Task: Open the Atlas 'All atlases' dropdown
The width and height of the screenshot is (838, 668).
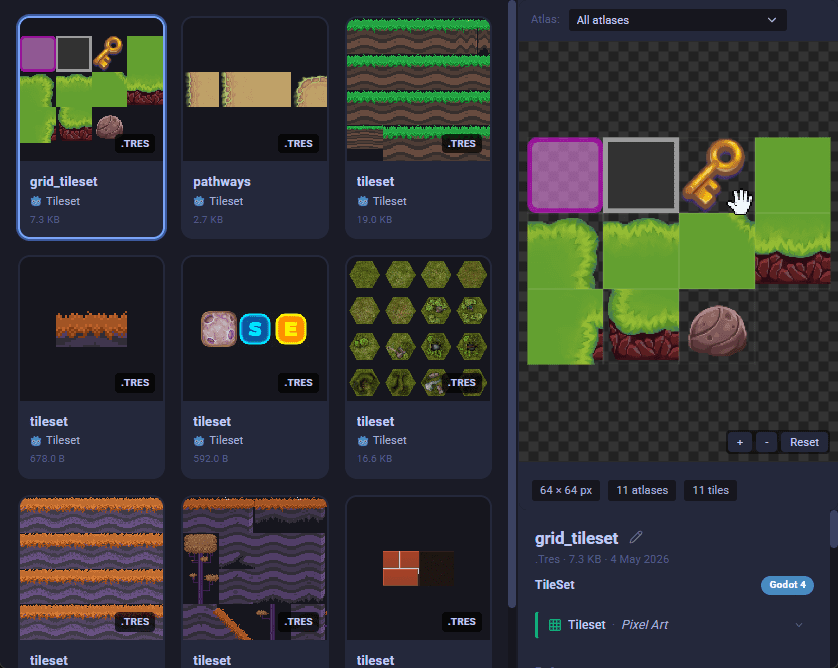Action: pos(677,20)
